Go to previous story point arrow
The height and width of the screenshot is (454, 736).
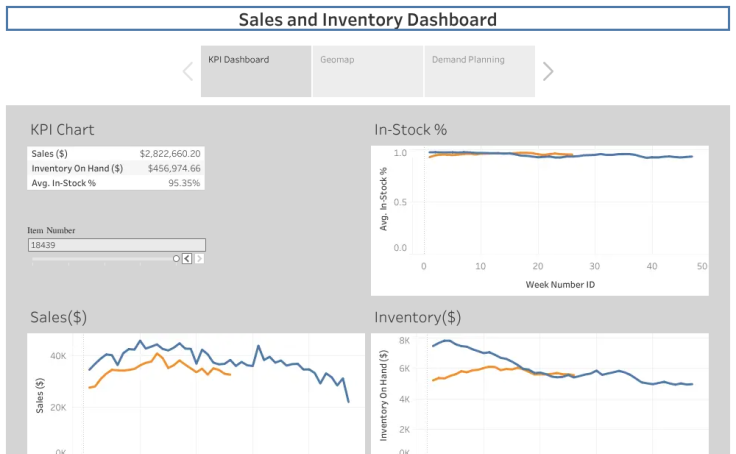188,71
